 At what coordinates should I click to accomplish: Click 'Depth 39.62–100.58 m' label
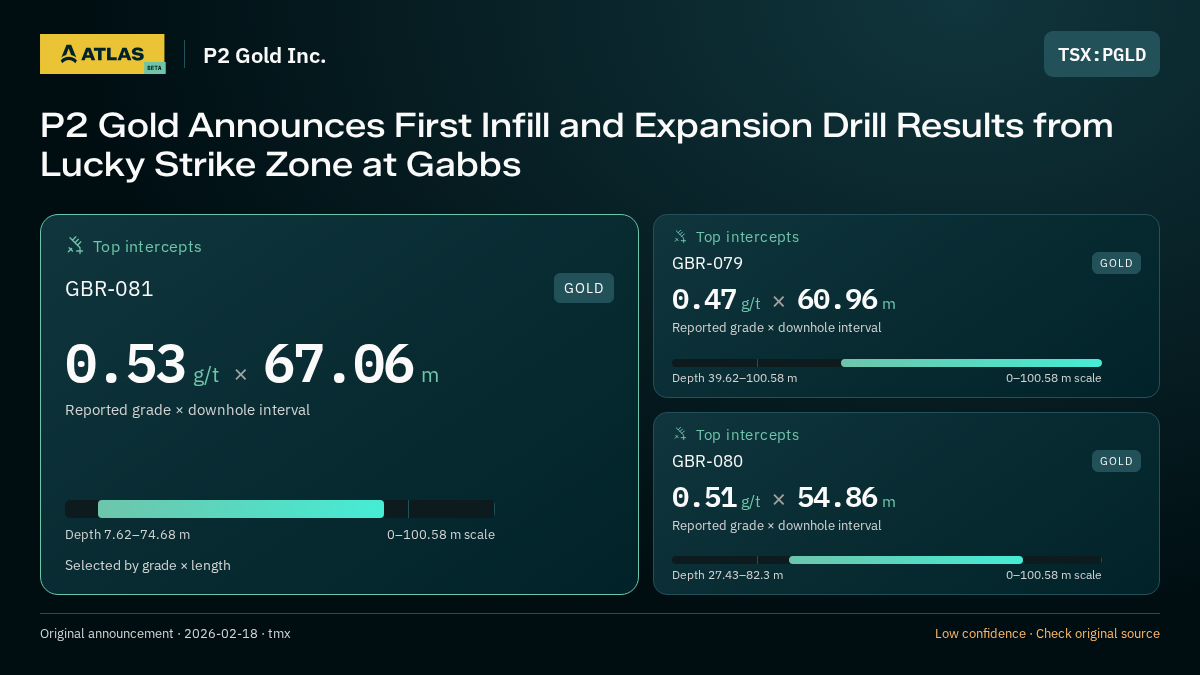[x=734, y=378]
